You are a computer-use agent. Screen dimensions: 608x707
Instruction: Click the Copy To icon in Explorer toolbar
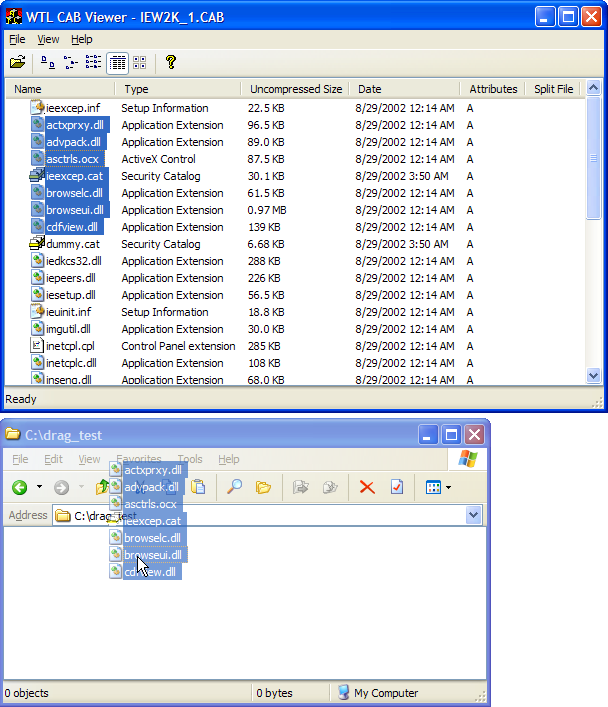pos(330,487)
